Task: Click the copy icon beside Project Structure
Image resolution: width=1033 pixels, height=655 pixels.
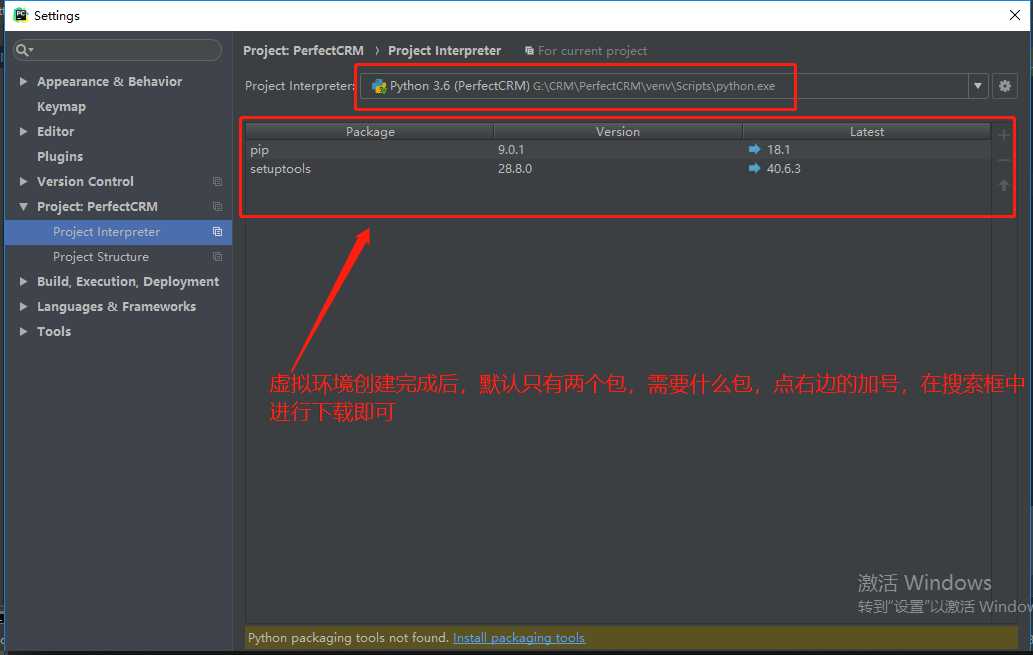Action: coord(217,256)
